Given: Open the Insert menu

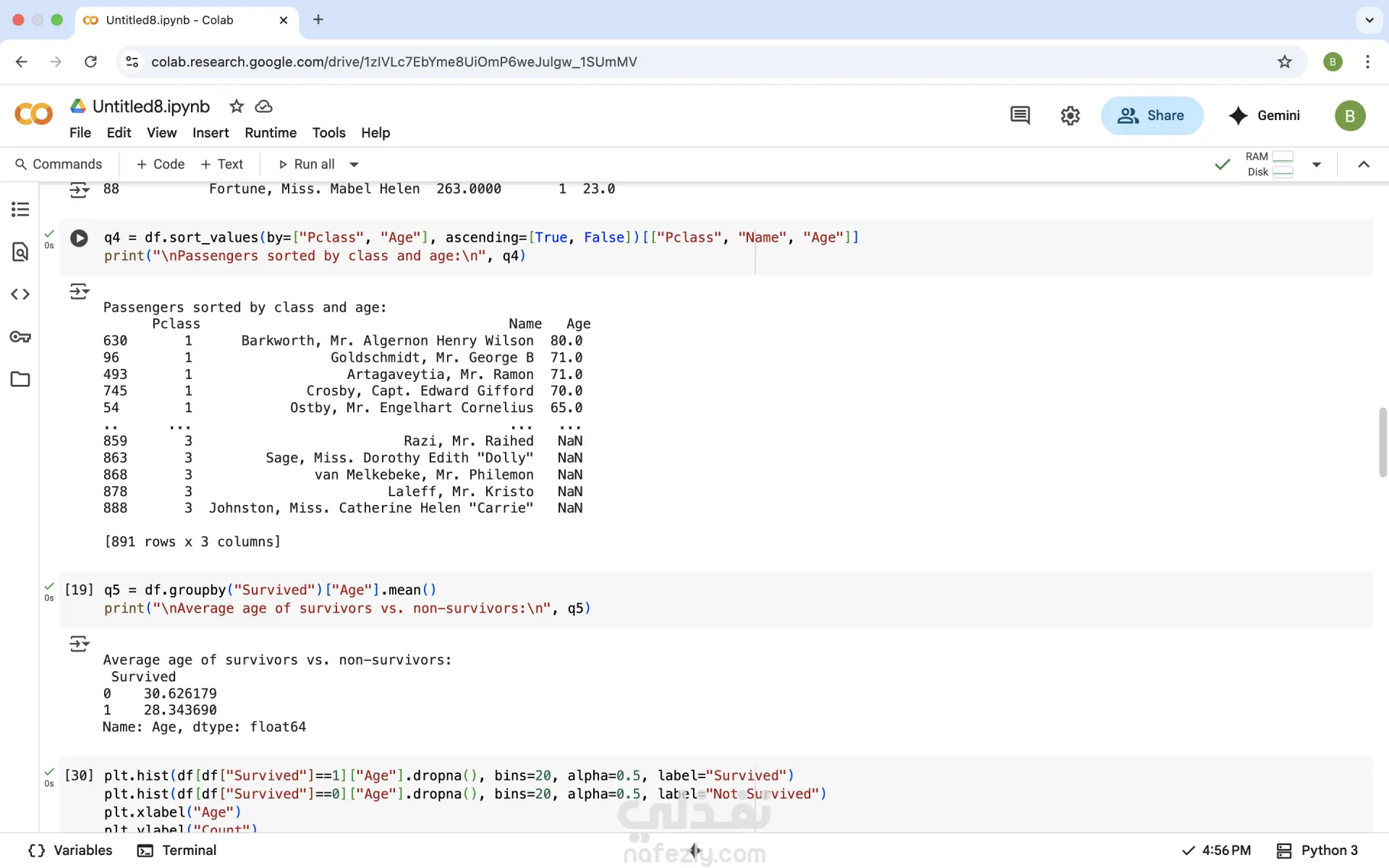Looking at the screenshot, I should [x=211, y=133].
